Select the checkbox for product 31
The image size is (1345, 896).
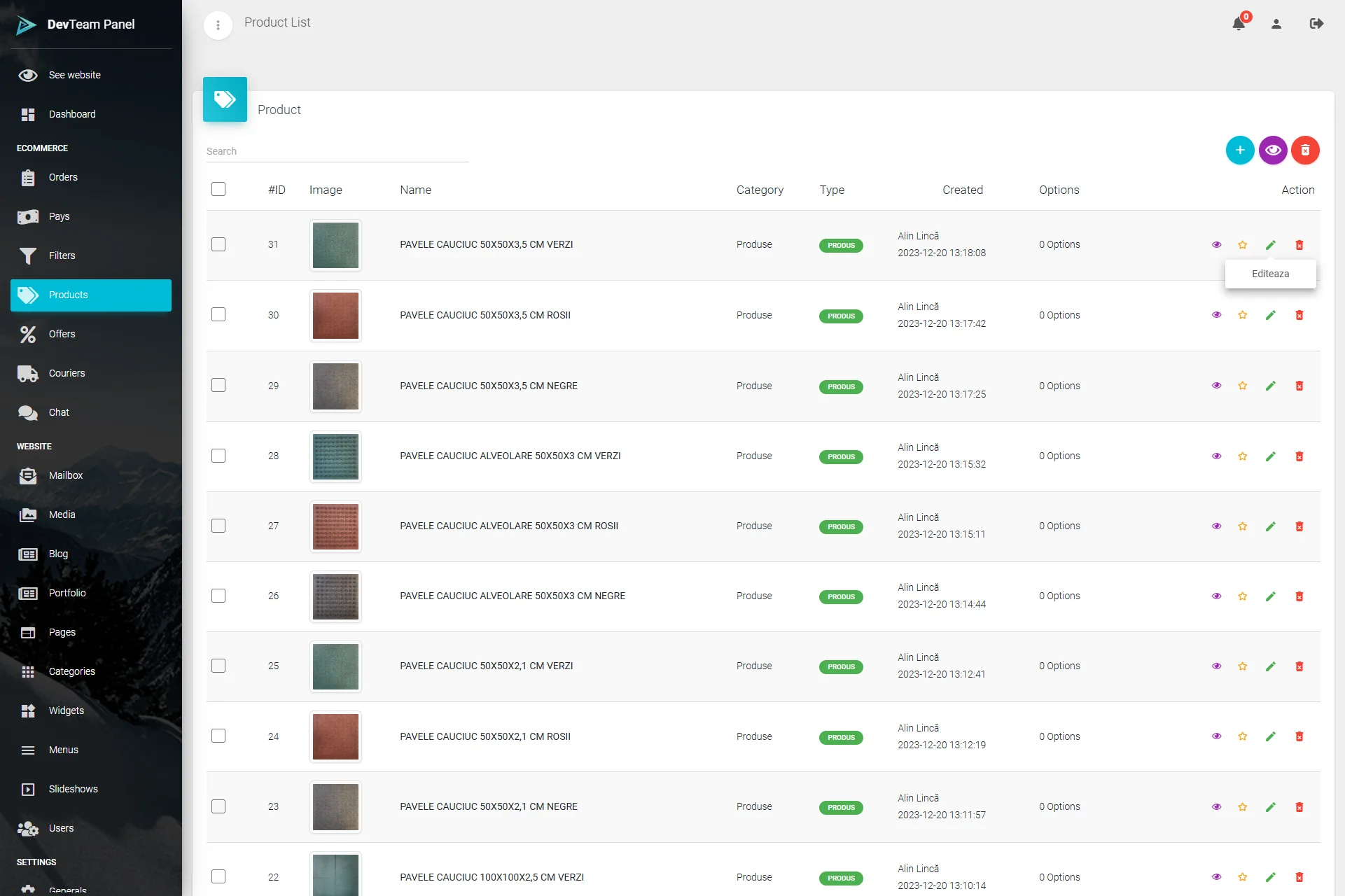pos(218,244)
